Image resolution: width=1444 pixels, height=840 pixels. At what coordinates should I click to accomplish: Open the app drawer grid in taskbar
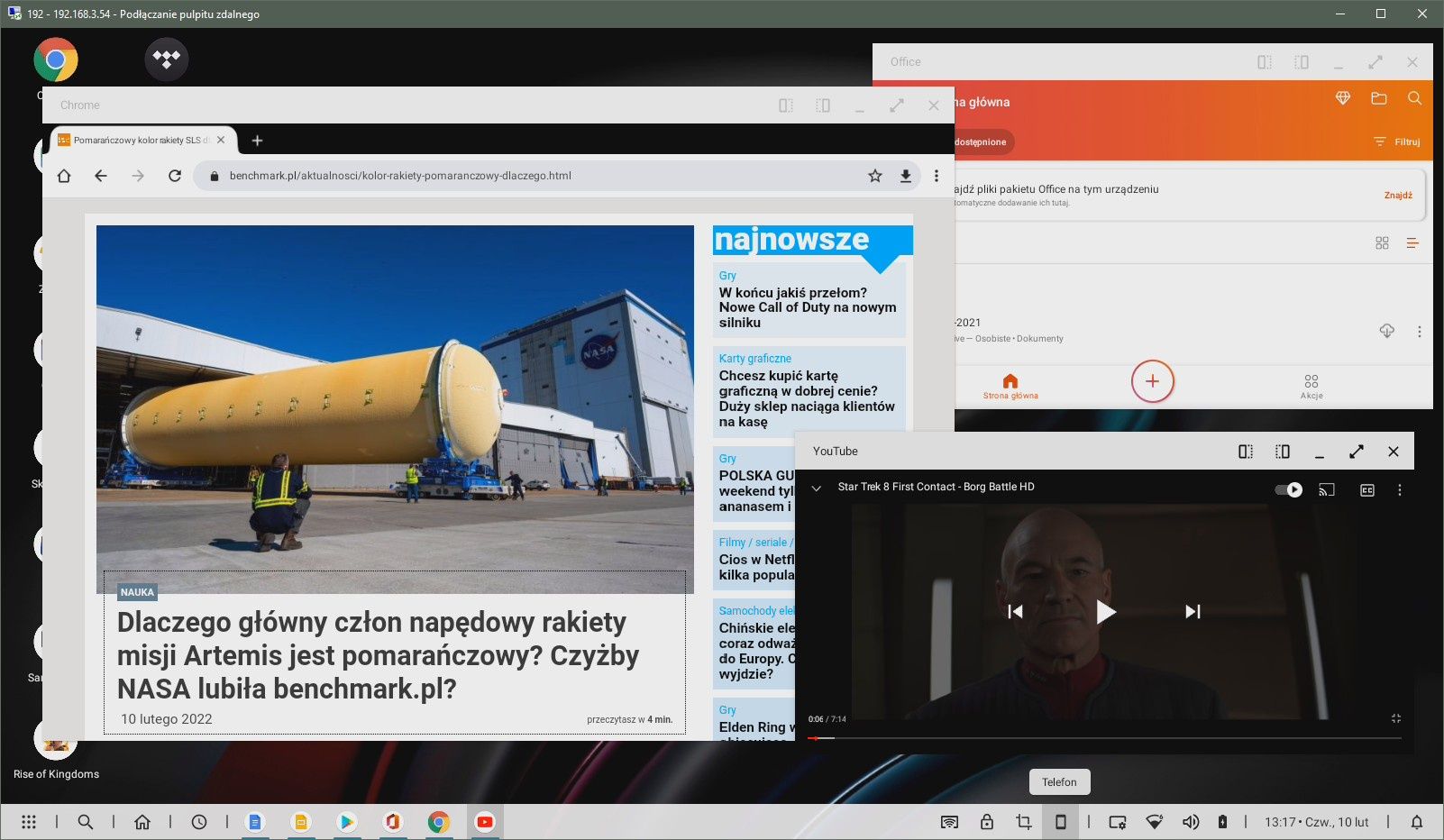pos(29,822)
